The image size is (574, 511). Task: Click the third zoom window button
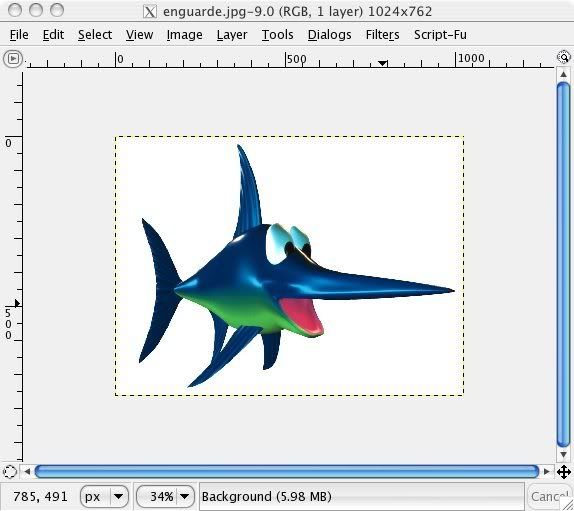[x=57, y=10]
